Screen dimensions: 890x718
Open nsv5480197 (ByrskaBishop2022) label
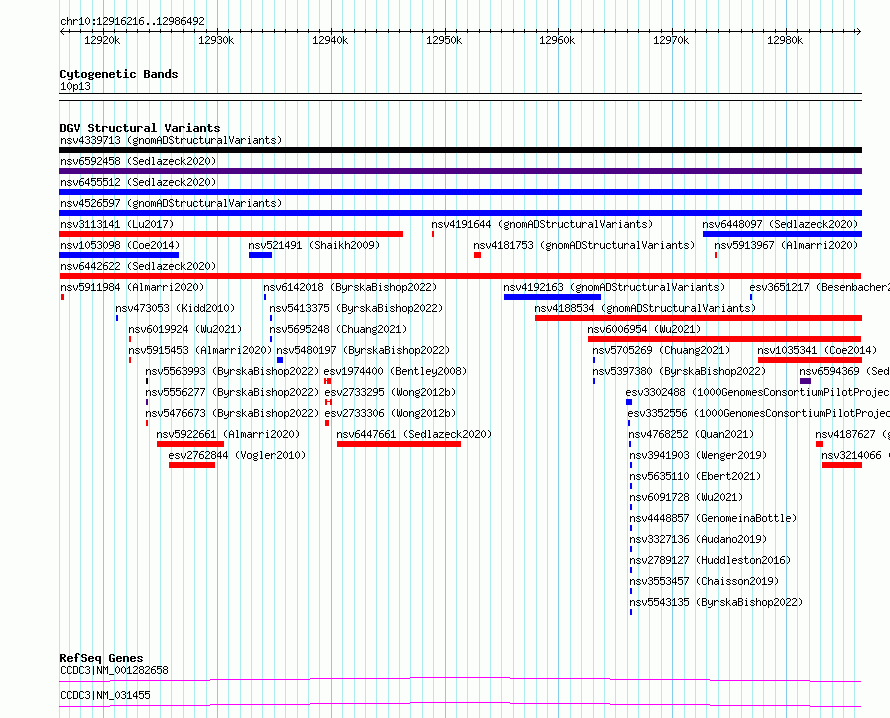click(363, 350)
